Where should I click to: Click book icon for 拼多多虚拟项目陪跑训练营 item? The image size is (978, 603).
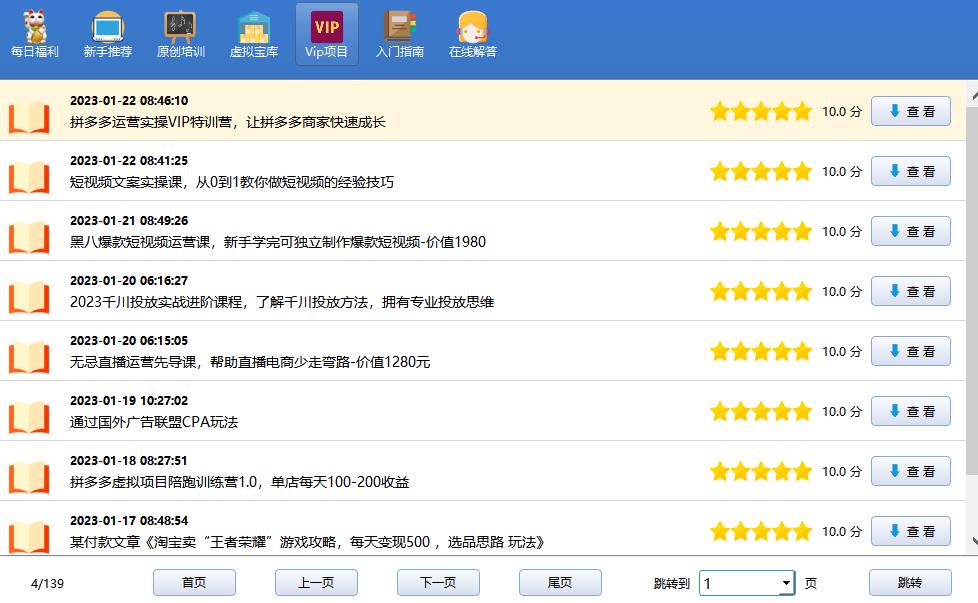(29, 476)
